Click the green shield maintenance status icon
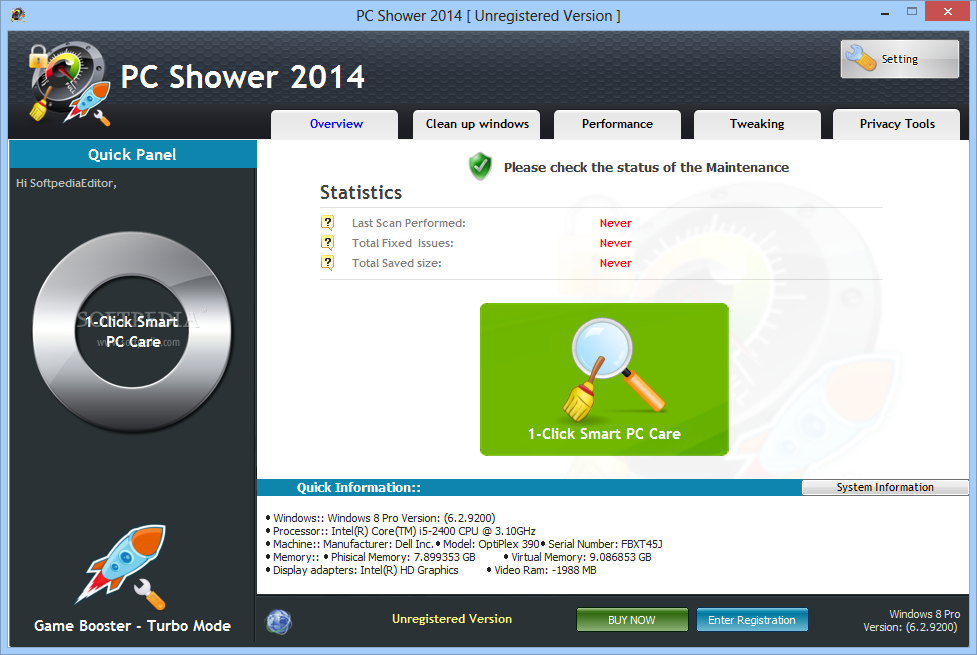Image resolution: width=977 pixels, height=655 pixels. 480,166
